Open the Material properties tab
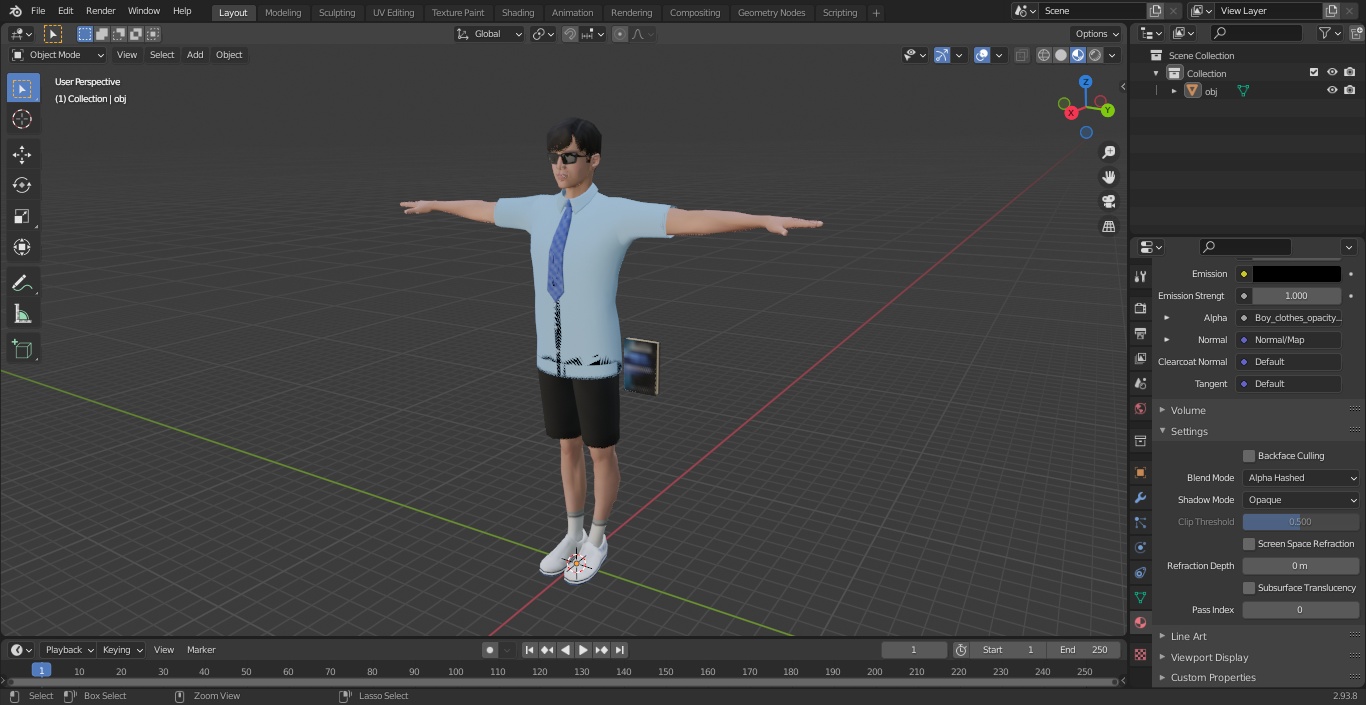The width and height of the screenshot is (1366, 705). click(x=1140, y=622)
